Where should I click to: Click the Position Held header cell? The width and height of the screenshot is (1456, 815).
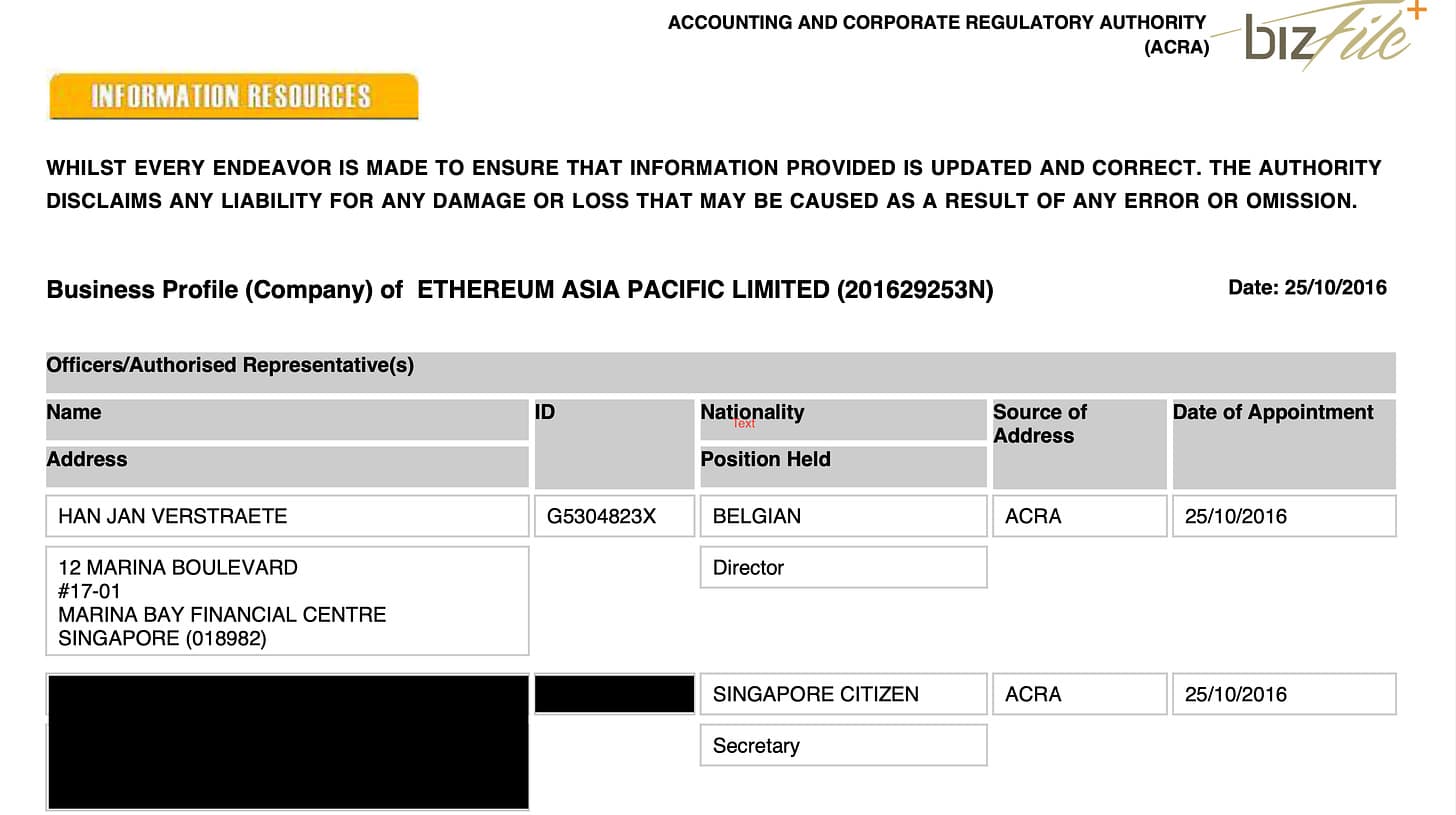click(843, 466)
